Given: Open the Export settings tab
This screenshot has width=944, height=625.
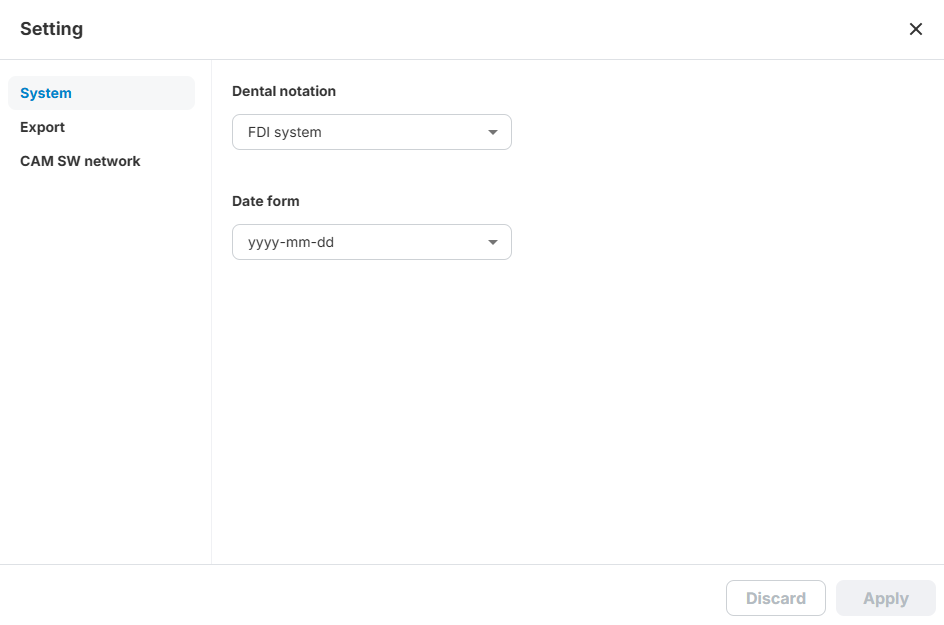Looking at the screenshot, I should [42, 127].
